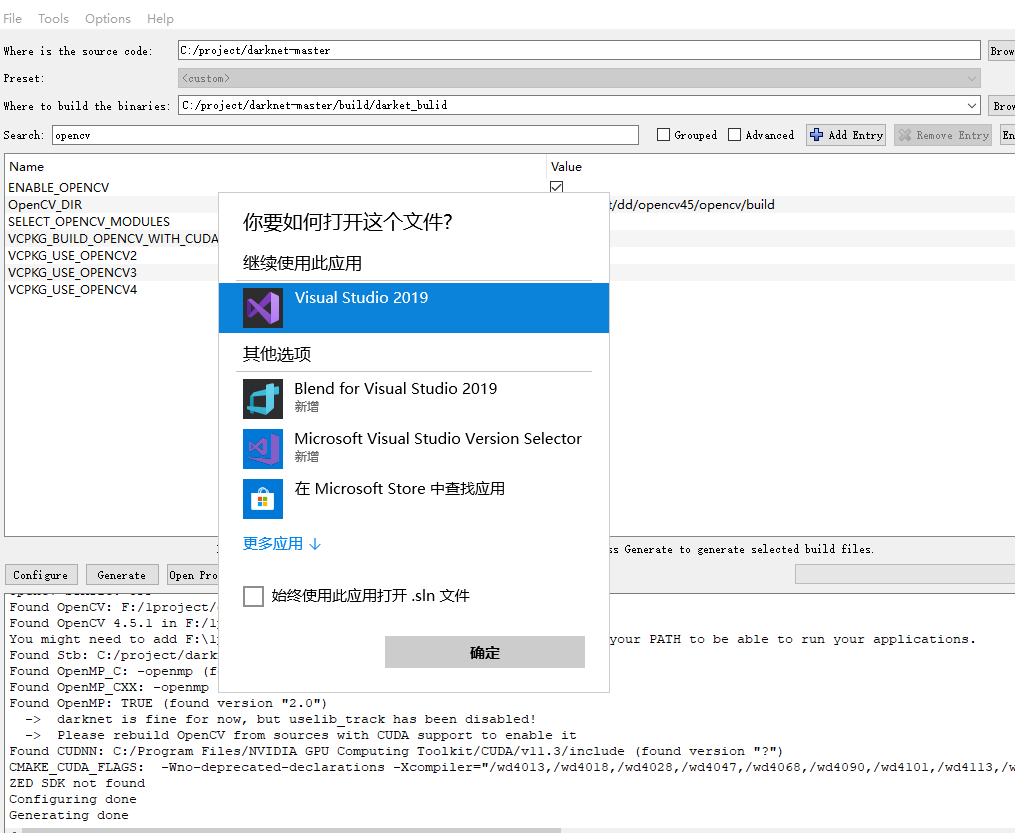
Task: Choose the Blend for Visual Studio 2019 icon
Action: pyautogui.click(x=263, y=399)
